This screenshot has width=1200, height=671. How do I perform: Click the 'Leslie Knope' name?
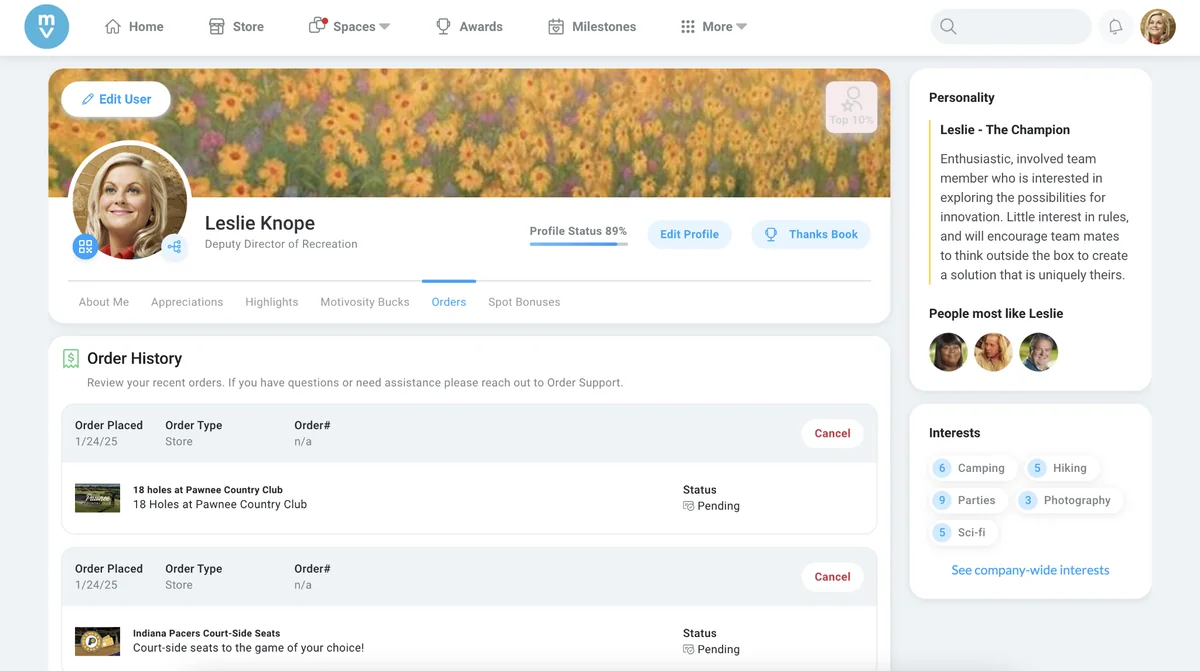coord(260,223)
